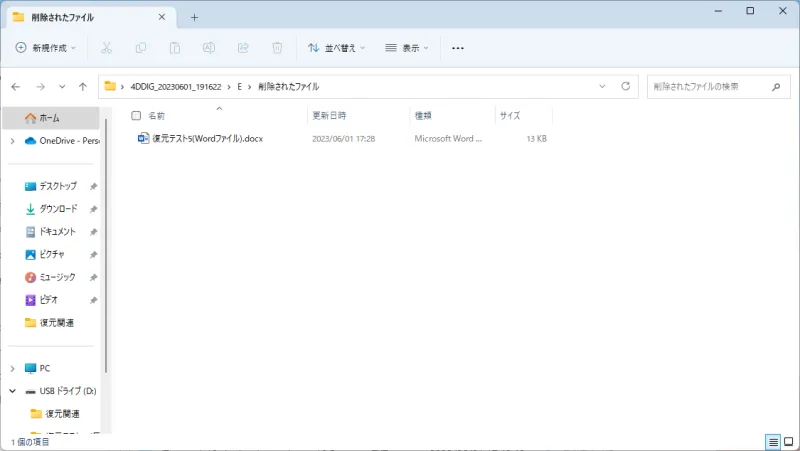Image resolution: width=800 pixels, height=451 pixels.
Task: Click the Share icon in toolbar
Action: click(x=243, y=48)
